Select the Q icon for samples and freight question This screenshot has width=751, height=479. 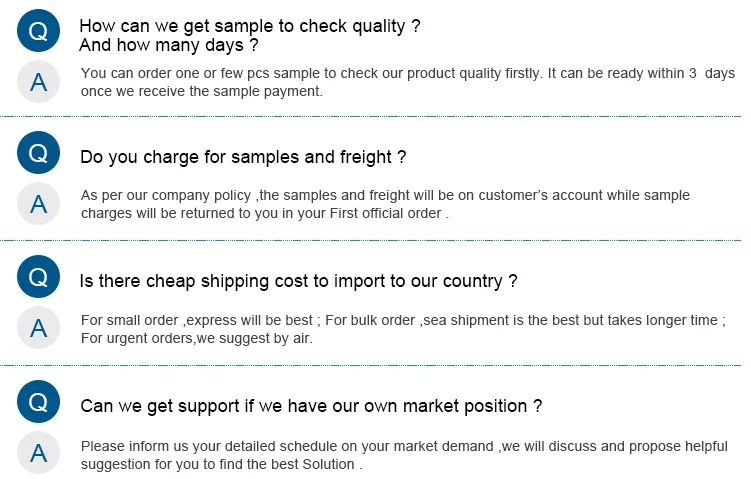point(39,154)
